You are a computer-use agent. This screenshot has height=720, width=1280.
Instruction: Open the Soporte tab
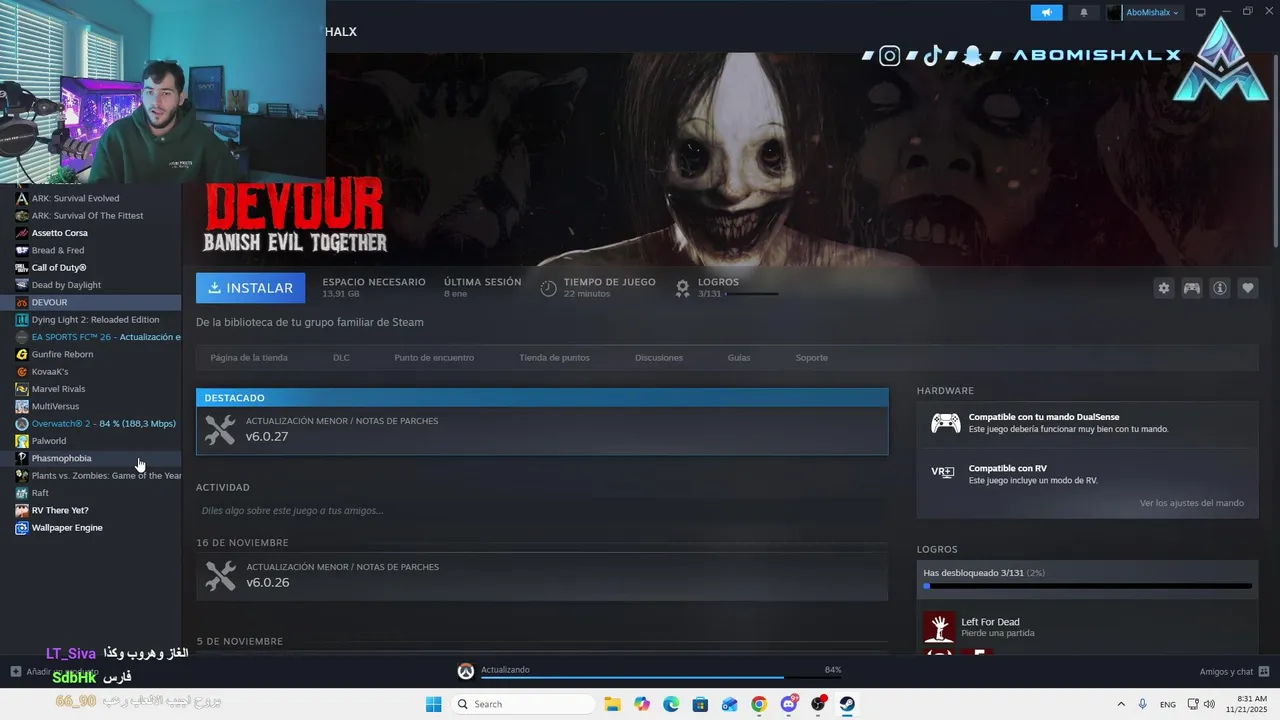pyautogui.click(x=811, y=357)
